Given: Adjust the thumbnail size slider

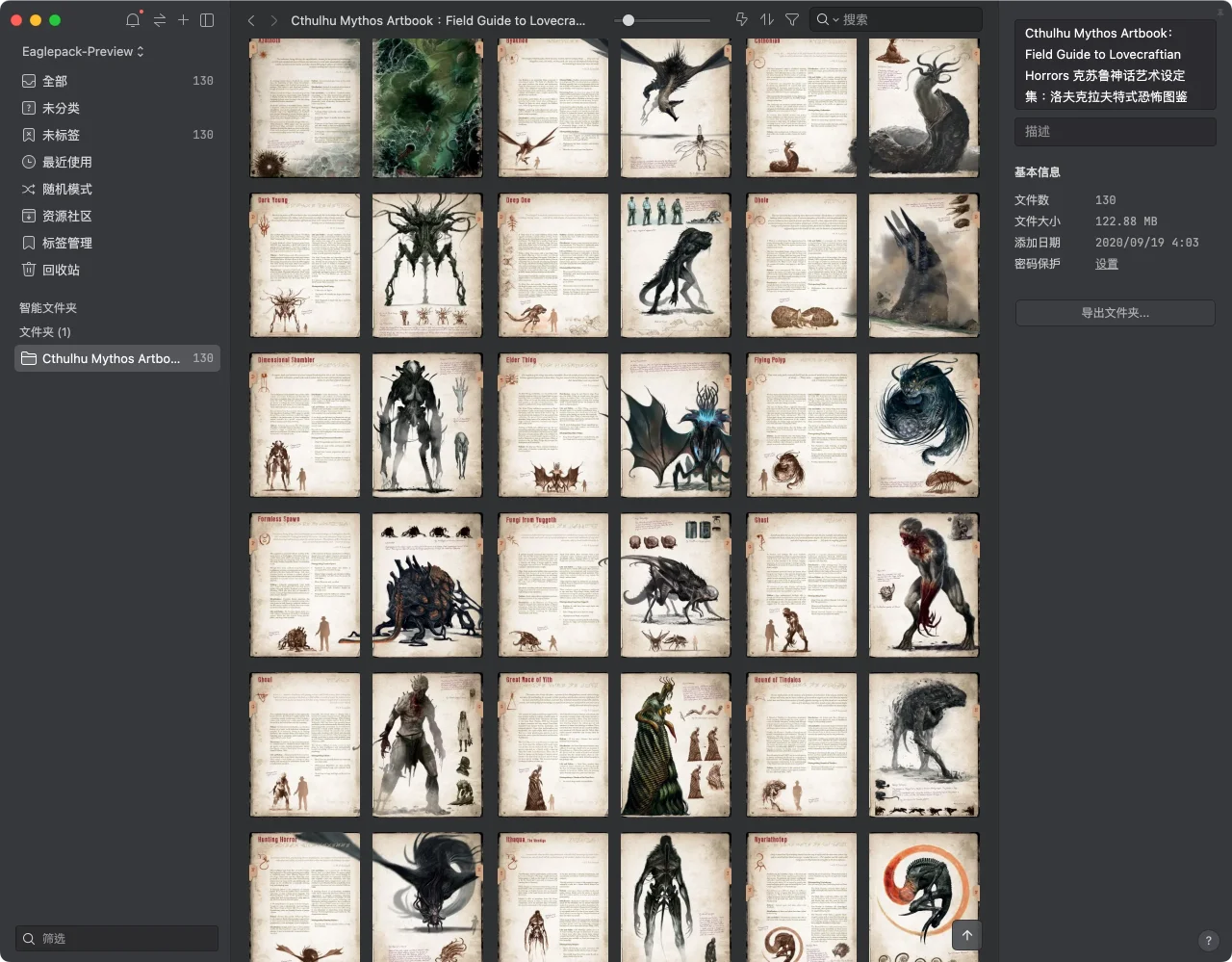Looking at the screenshot, I should coord(628,20).
